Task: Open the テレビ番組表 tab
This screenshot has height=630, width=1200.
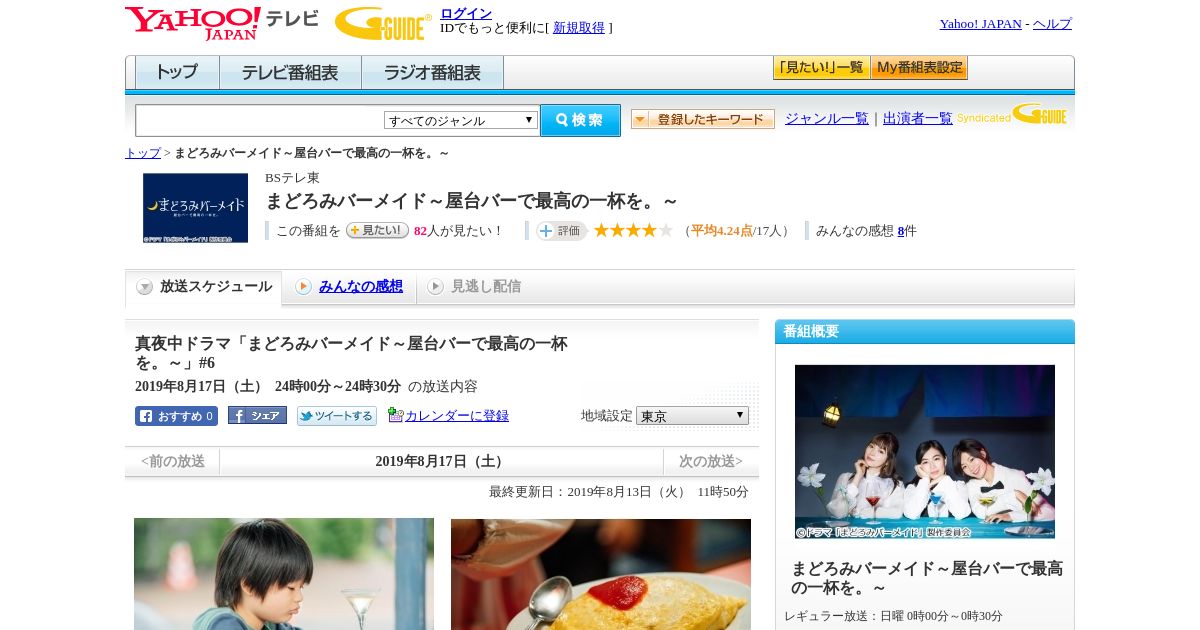Action: tap(290, 73)
